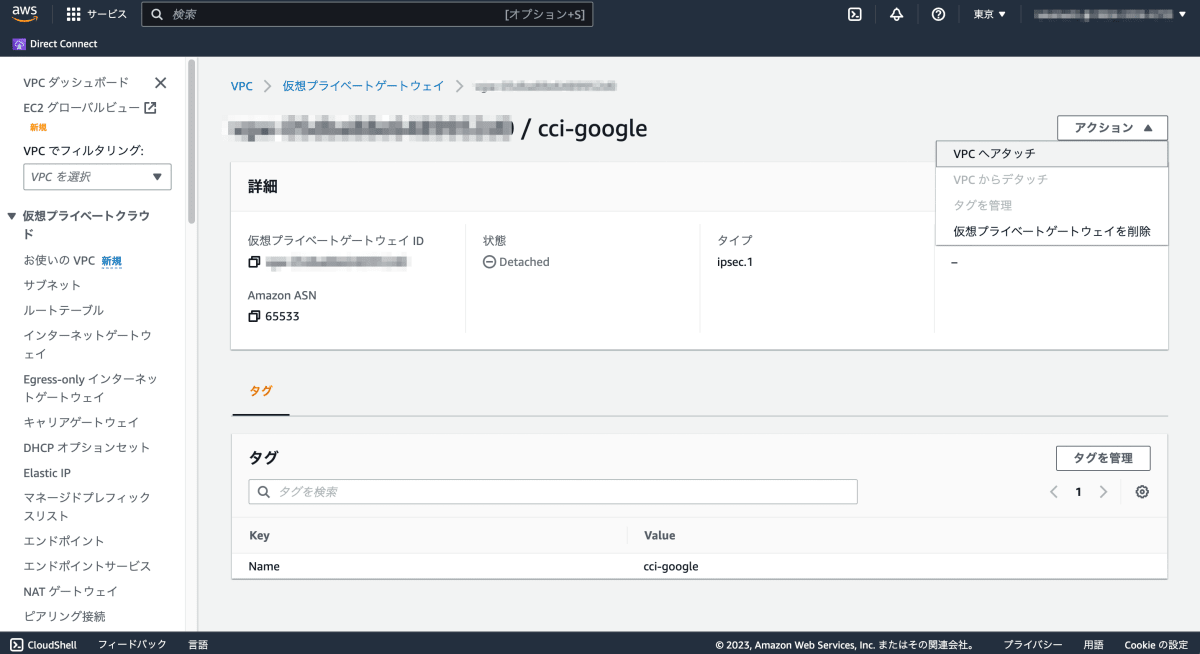This screenshot has height=654, width=1200.
Task: Click 言語 in the footer
Action: [x=198, y=645]
